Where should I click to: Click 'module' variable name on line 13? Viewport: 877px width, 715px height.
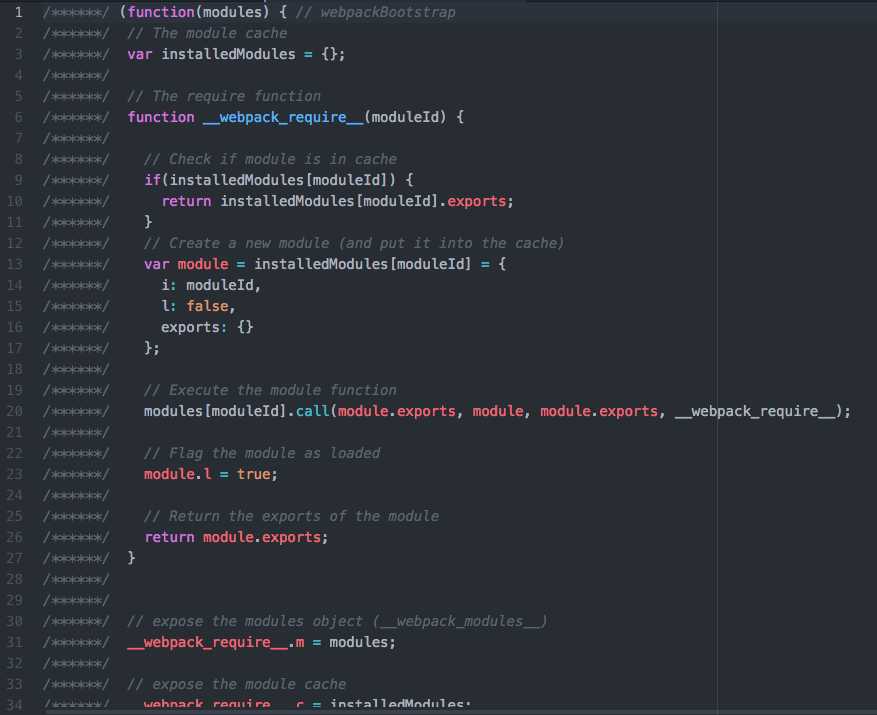(203, 264)
